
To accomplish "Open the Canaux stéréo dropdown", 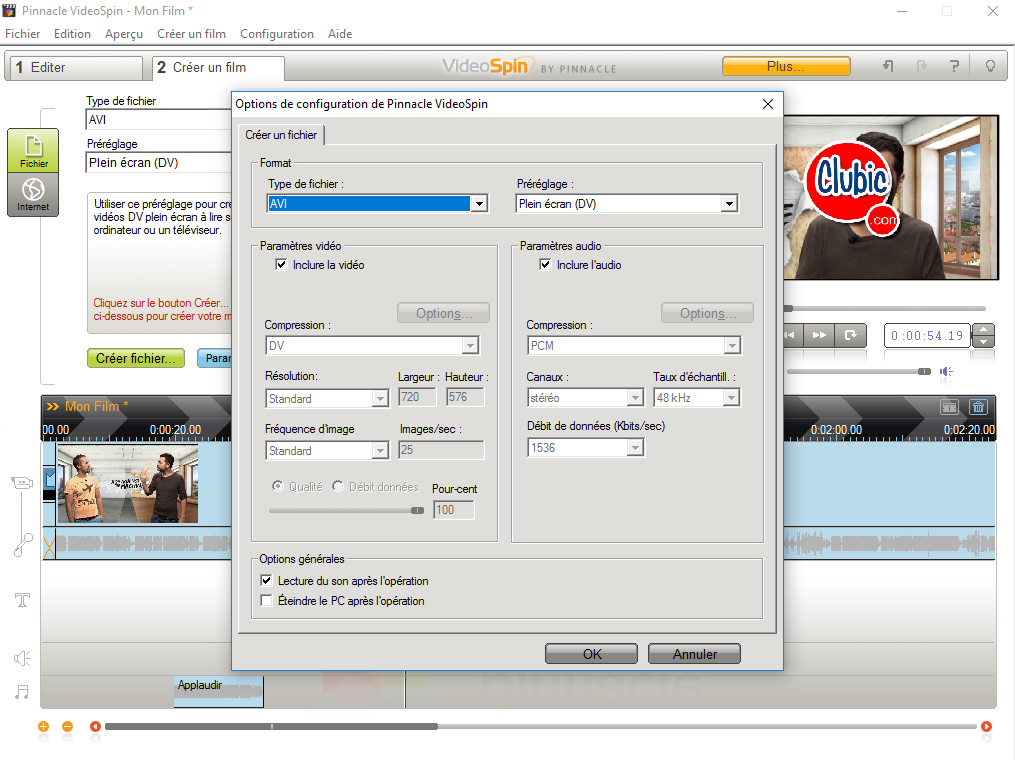I will [636, 397].
